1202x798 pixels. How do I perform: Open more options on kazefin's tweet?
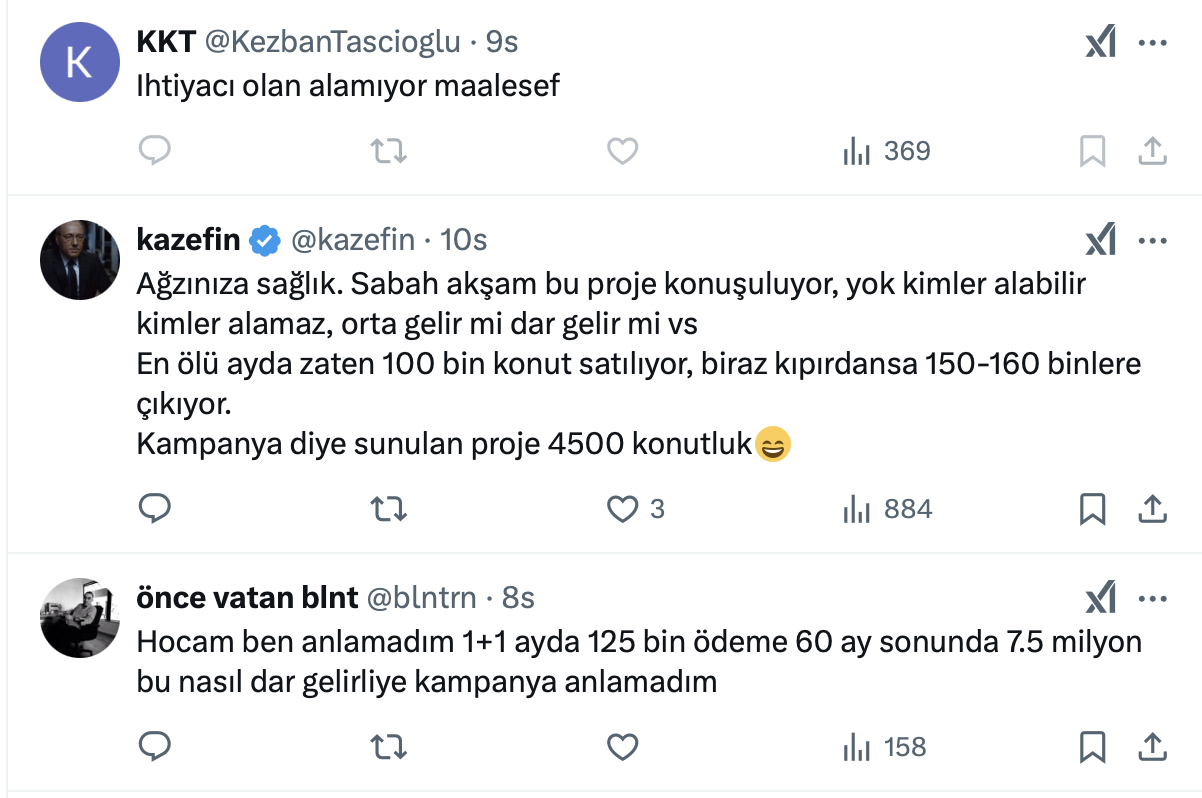[1153, 241]
